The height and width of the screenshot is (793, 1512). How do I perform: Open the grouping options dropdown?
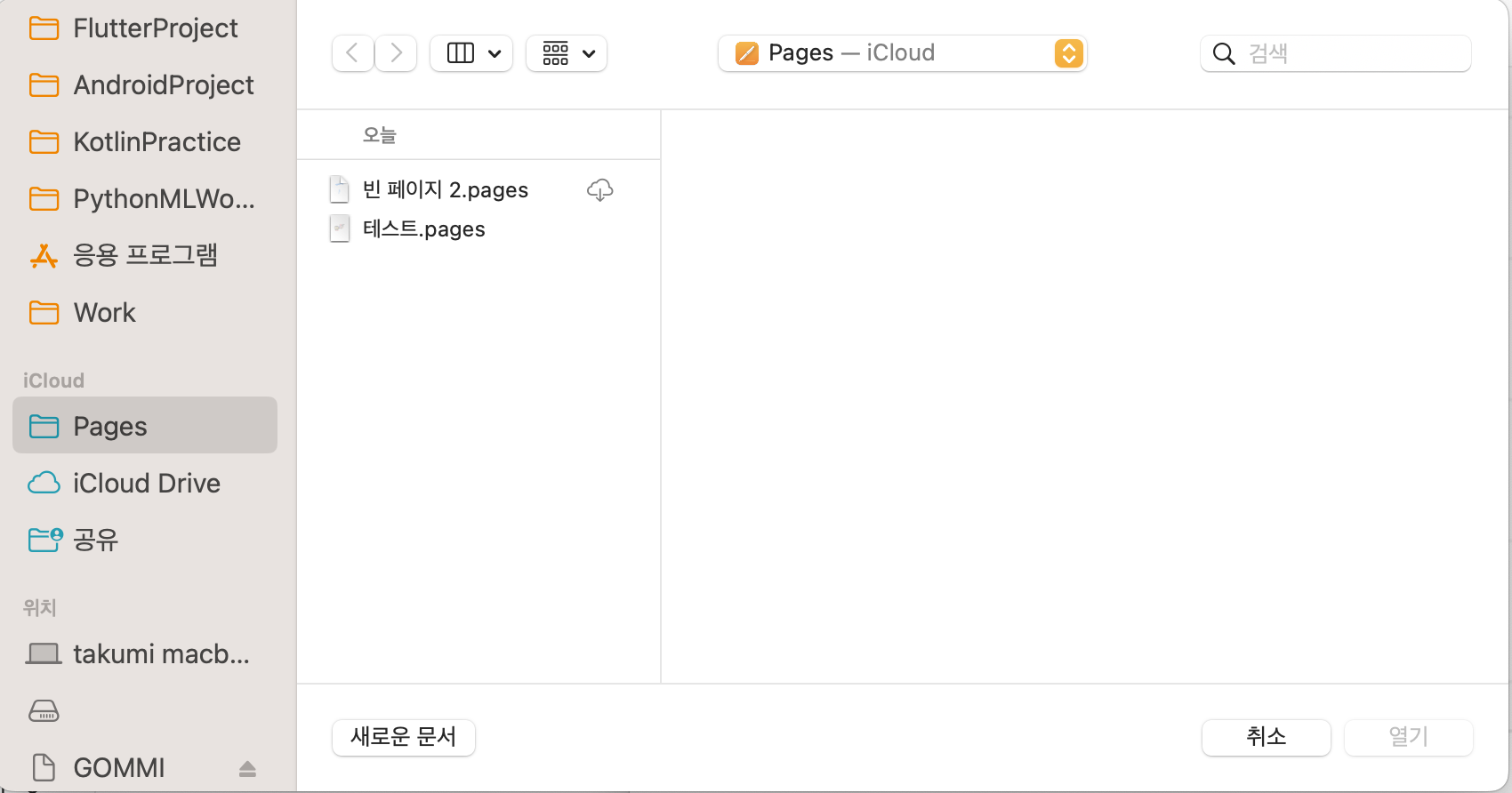567,53
